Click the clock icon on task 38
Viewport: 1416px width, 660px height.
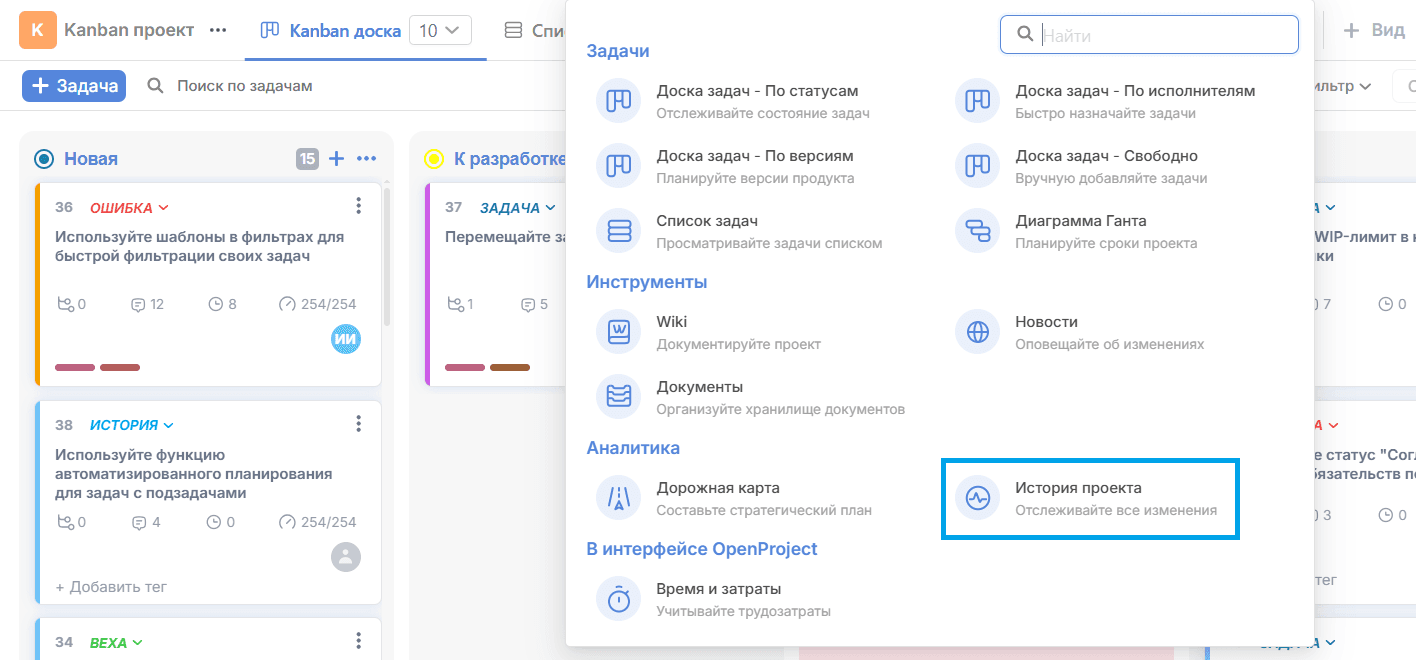[x=214, y=522]
